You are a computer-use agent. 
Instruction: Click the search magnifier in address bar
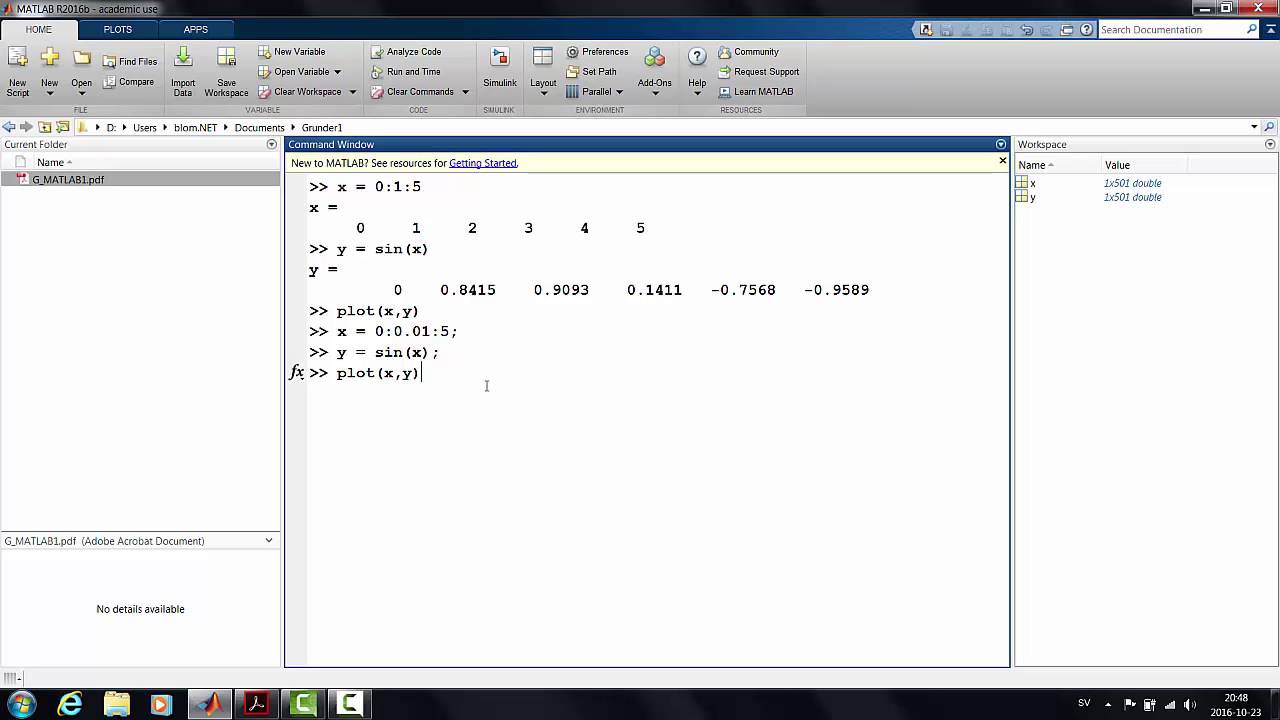click(x=1270, y=127)
